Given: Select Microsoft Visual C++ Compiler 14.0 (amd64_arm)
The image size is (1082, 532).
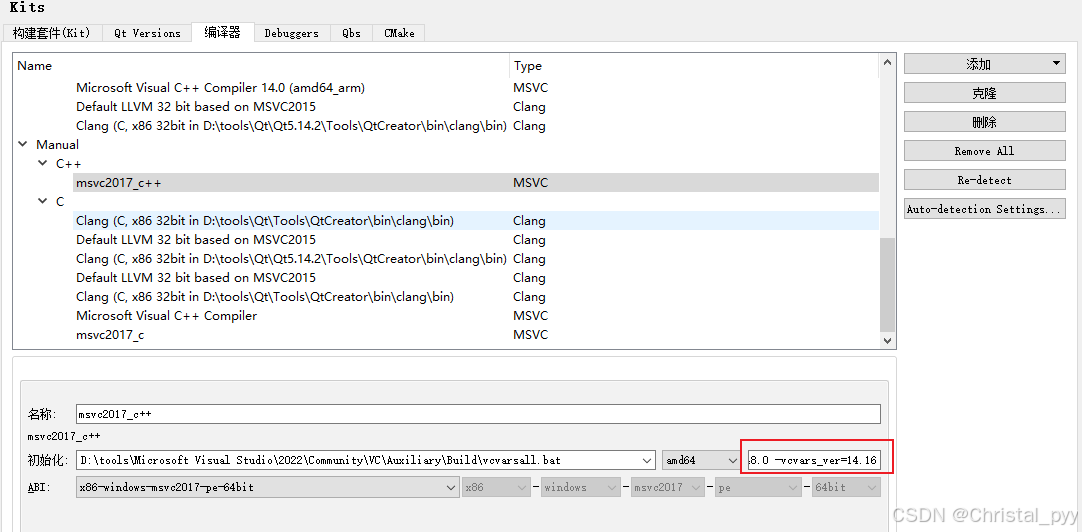Looking at the screenshot, I should [x=219, y=88].
